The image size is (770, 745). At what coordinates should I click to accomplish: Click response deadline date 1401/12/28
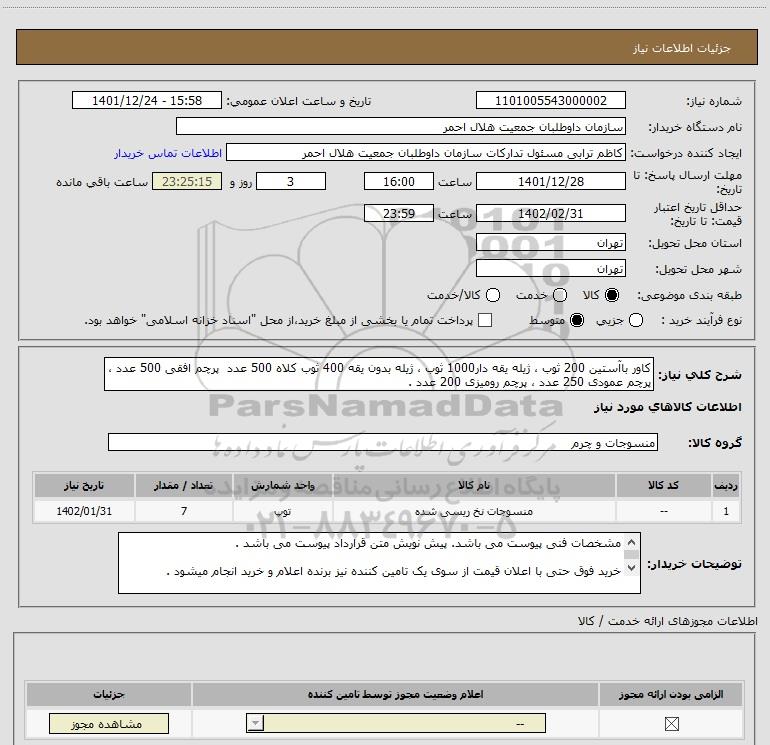click(550, 181)
